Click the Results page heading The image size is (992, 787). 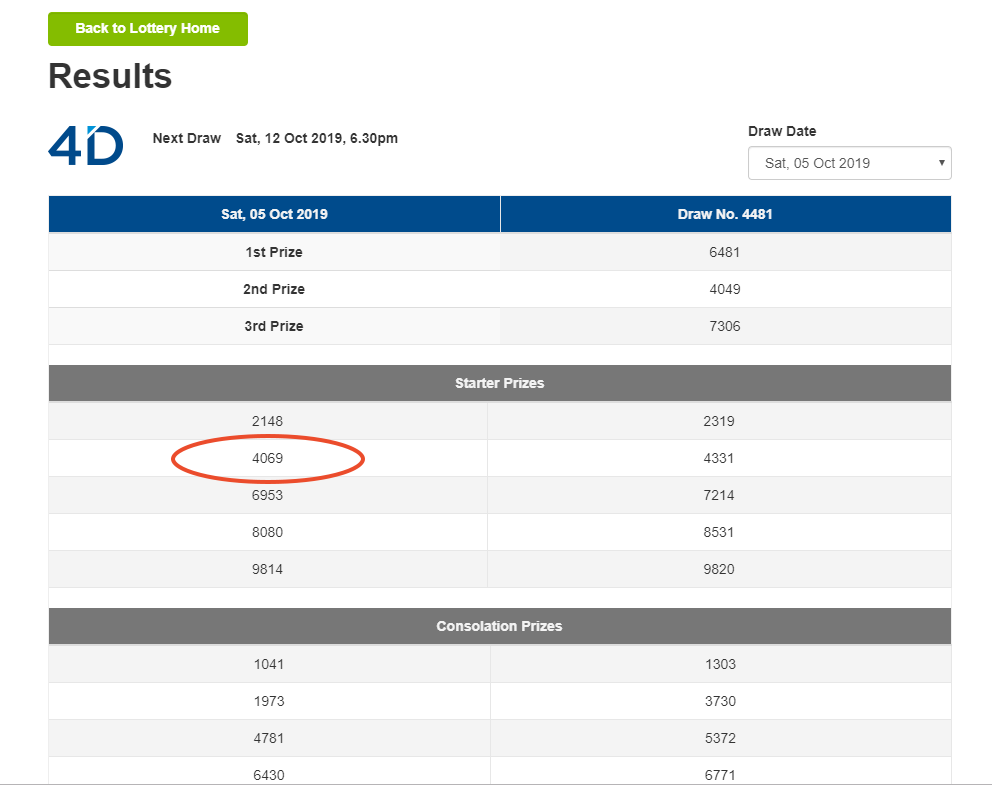tap(110, 77)
